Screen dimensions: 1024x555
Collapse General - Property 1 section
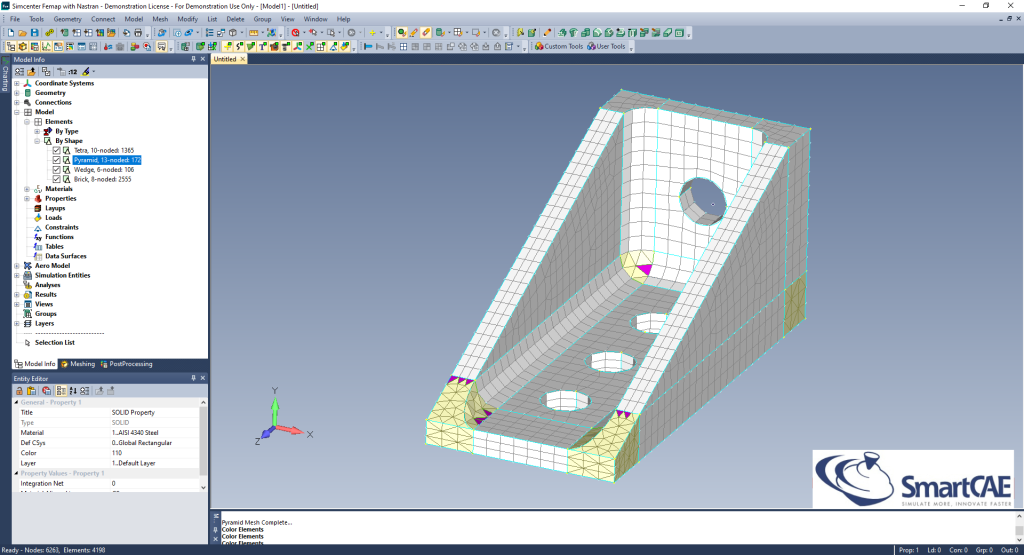(17, 402)
